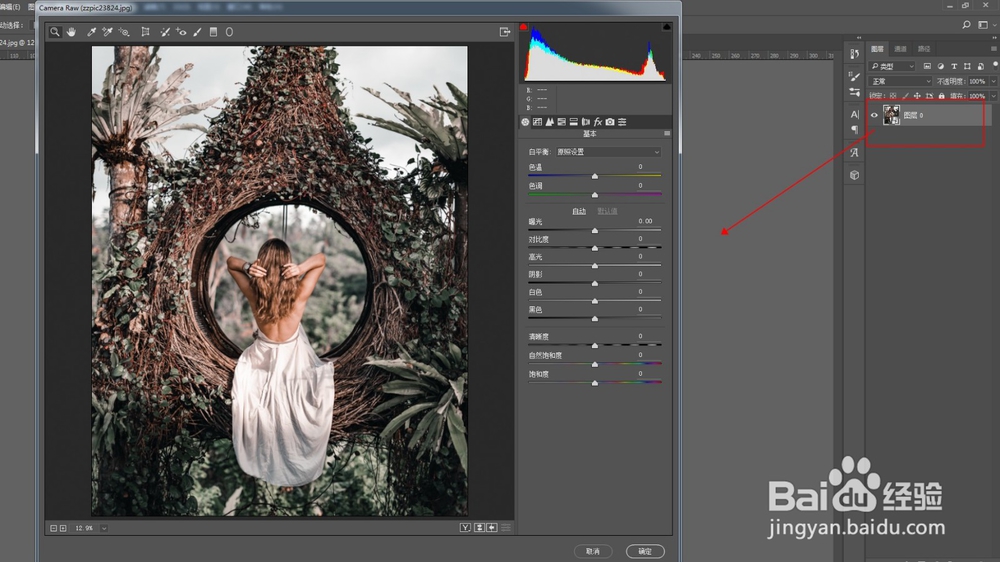
Task: Click the 取消 cancel button
Action: pos(592,551)
